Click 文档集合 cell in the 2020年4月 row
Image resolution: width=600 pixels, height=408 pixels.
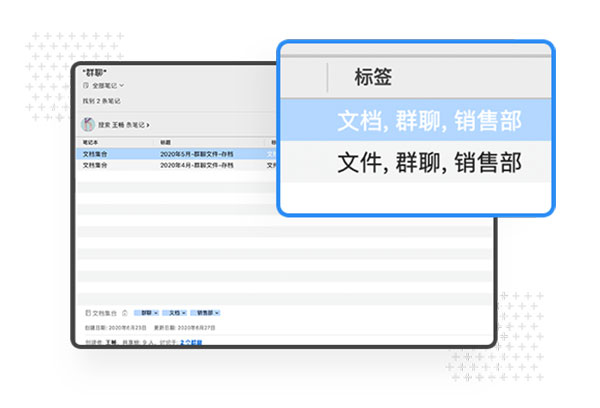point(95,164)
